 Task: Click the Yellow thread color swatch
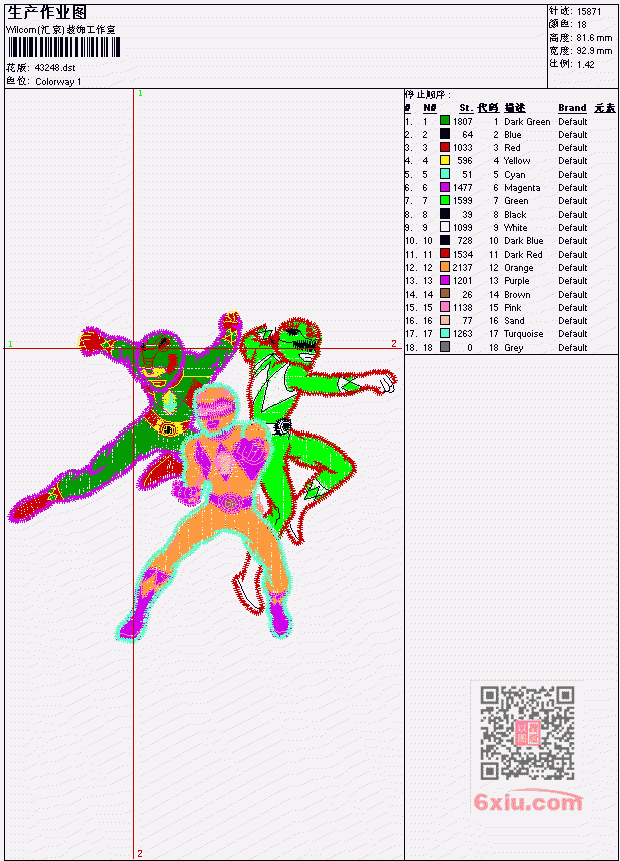point(445,160)
